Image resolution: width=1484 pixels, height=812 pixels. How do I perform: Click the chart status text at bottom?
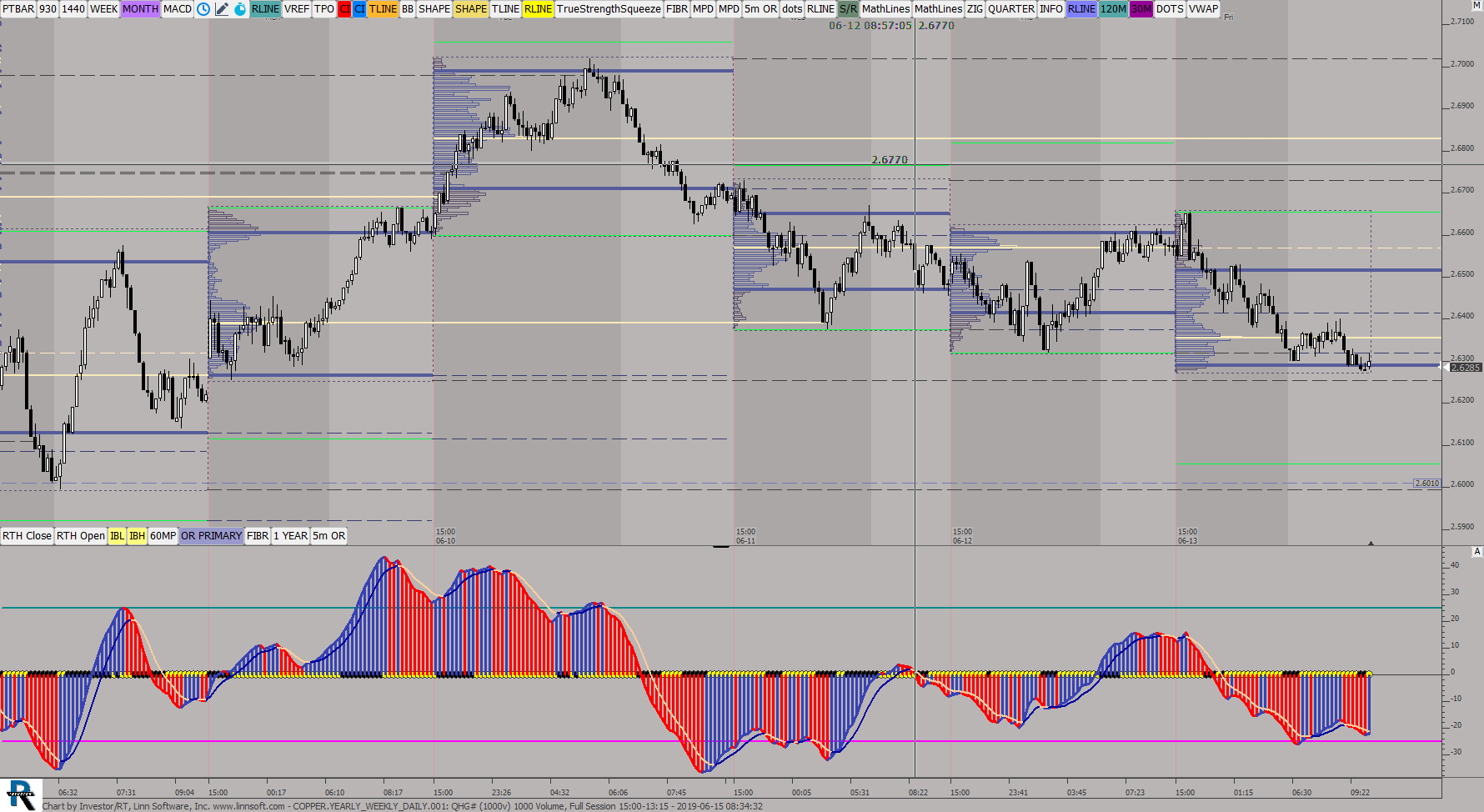click(403, 806)
